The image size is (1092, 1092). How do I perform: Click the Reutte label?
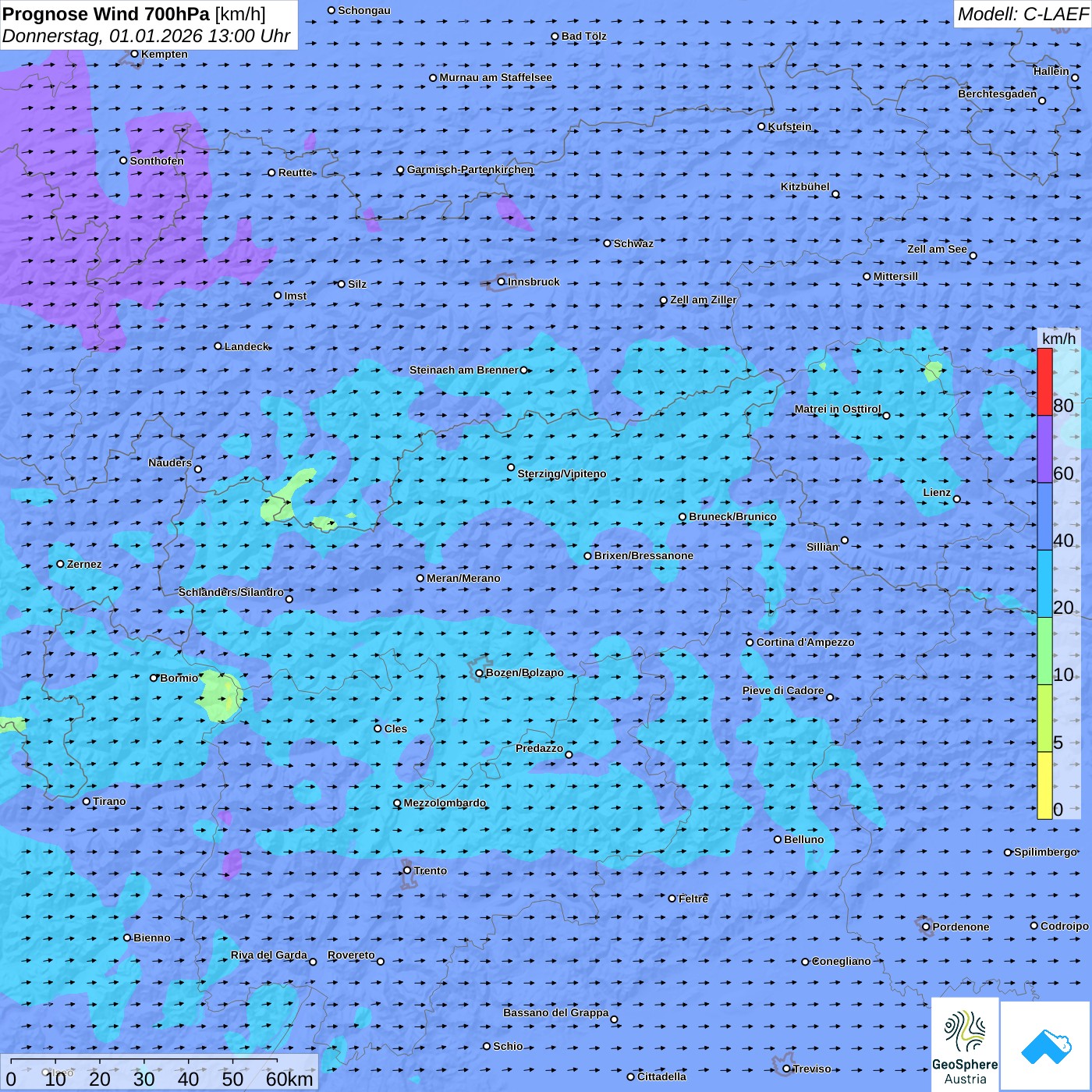(x=296, y=172)
